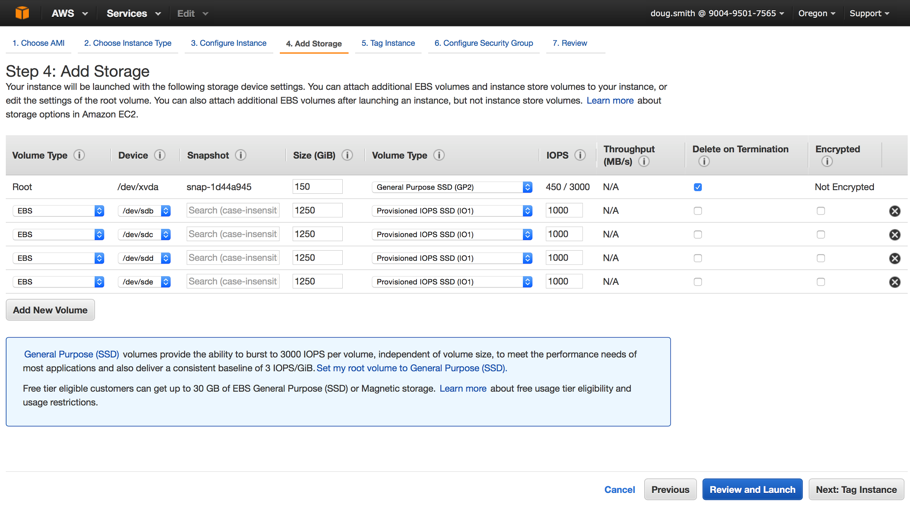Image resolution: width=910 pixels, height=507 pixels.
Task: Uncheck Delete on Termination for Root volume
Action: click(698, 187)
